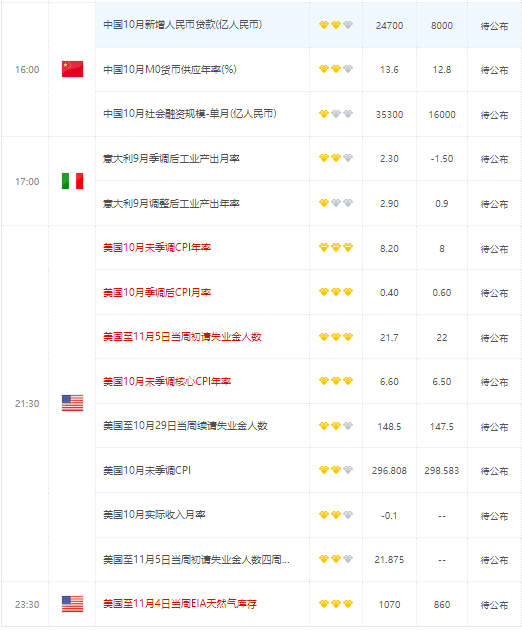Click the US flag icon at 21:30
Screen dimensions: 522x631
click(72, 403)
